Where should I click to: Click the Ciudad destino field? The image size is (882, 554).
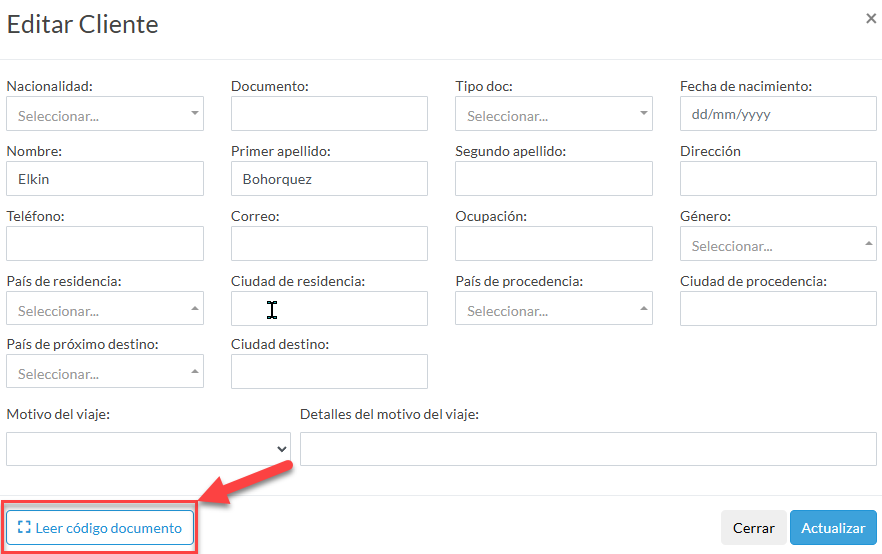(x=329, y=372)
